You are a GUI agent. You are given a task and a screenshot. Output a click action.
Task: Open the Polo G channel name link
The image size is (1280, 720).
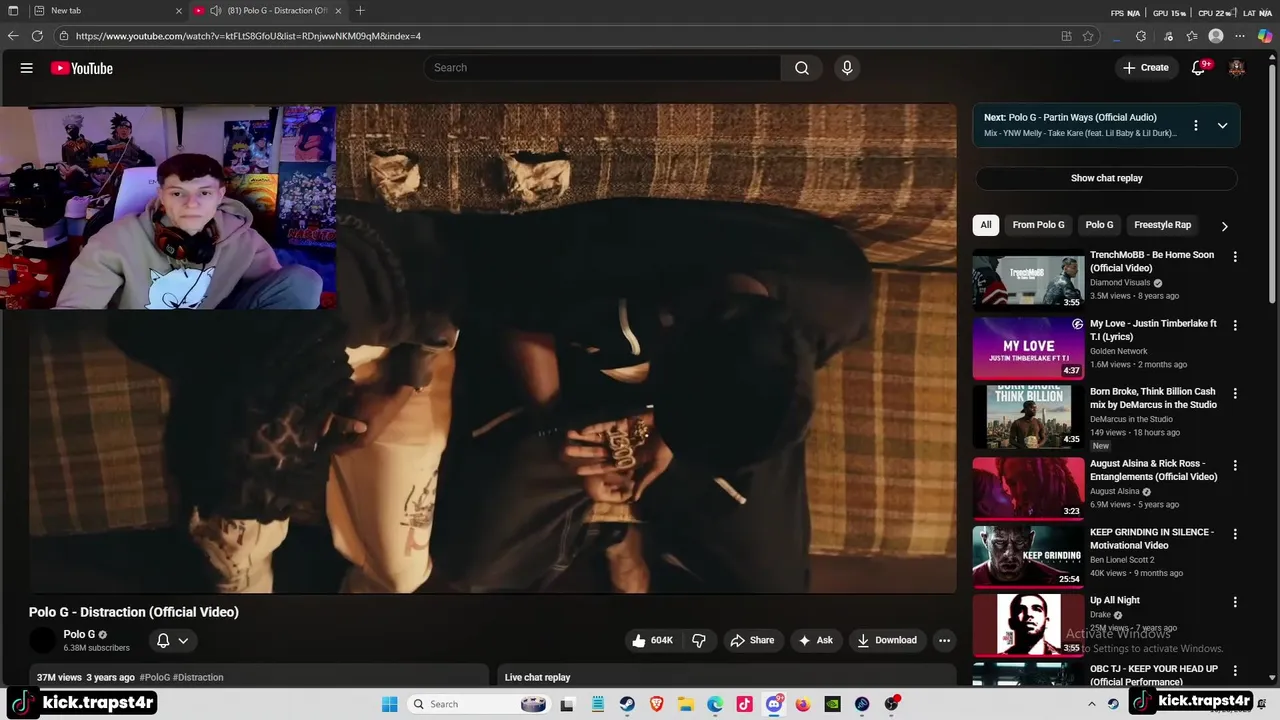coord(79,634)
